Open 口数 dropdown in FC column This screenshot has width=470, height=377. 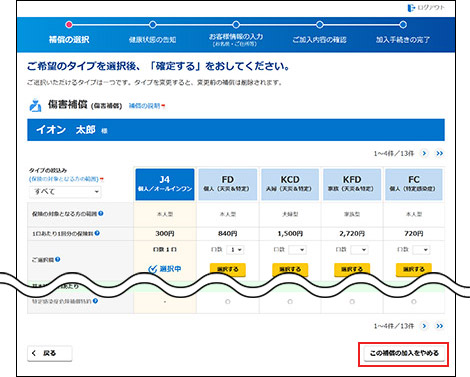tap(421, 250)
